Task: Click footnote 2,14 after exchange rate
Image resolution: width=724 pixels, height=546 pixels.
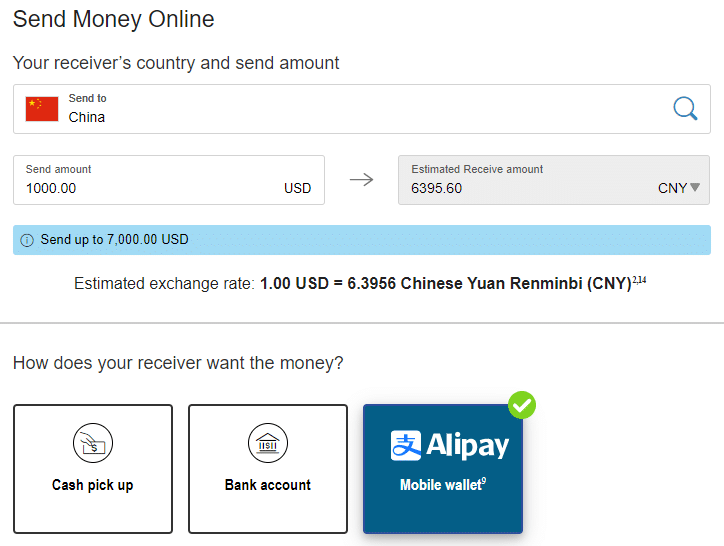Action: pos(639,279)
